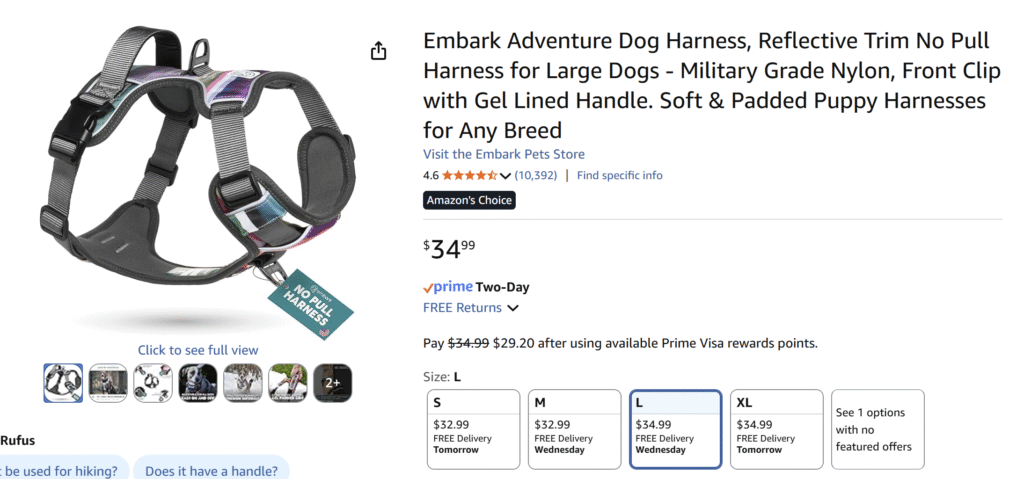Image resolution: width=1024 pixels, height=479 pixels.
Task: Click the share icon beside product image
Action: [378, 51]
